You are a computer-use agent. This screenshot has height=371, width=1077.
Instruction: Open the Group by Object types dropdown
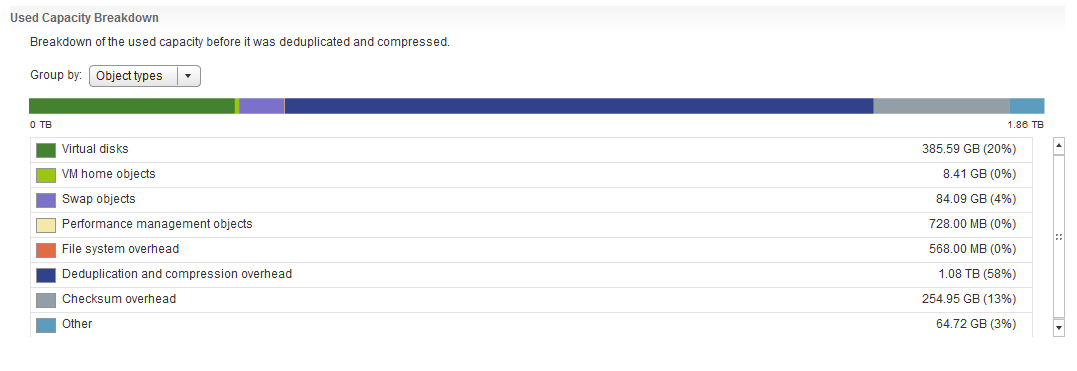coord(145,76)
